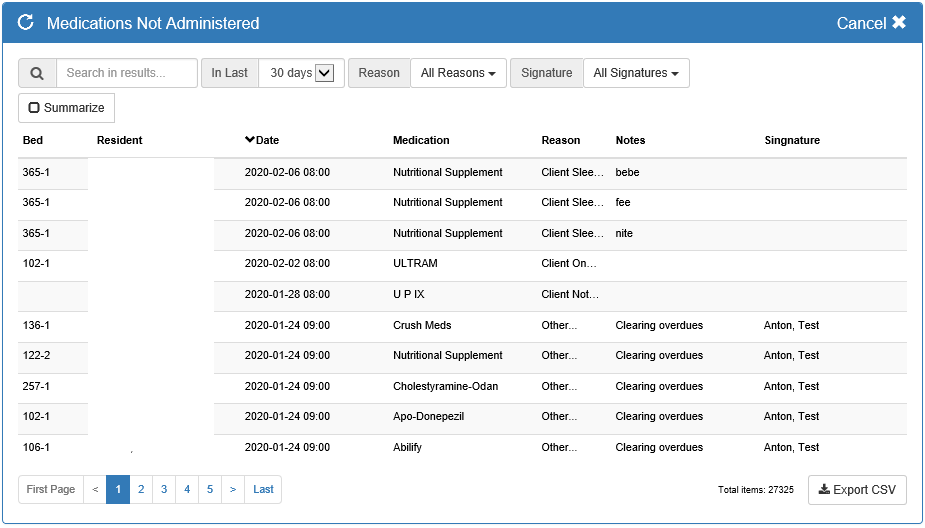Click the Cancel X icon
The height and width of the screenshot is (528, 925).
(x=898, y=22)
